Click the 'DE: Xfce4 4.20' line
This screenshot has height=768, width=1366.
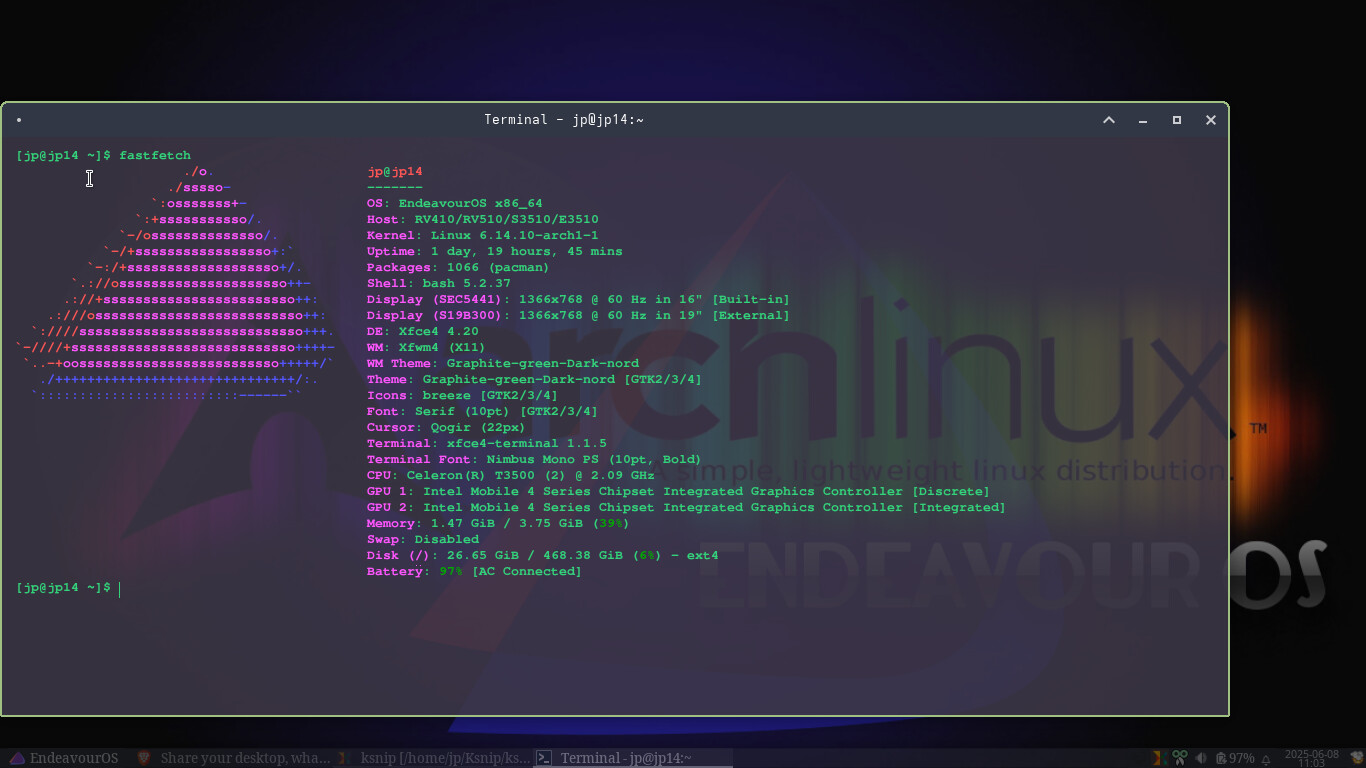pyautogui.click(x=423, y=331)
